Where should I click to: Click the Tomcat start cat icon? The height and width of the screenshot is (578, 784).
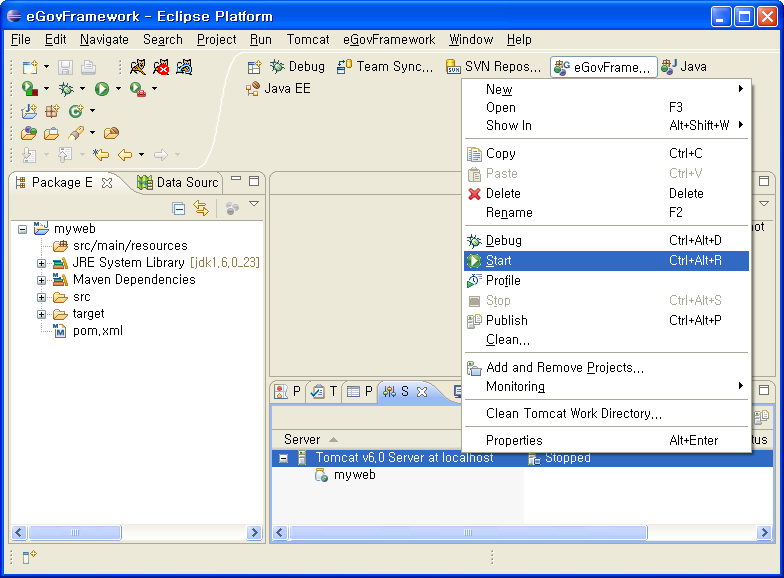138,66
